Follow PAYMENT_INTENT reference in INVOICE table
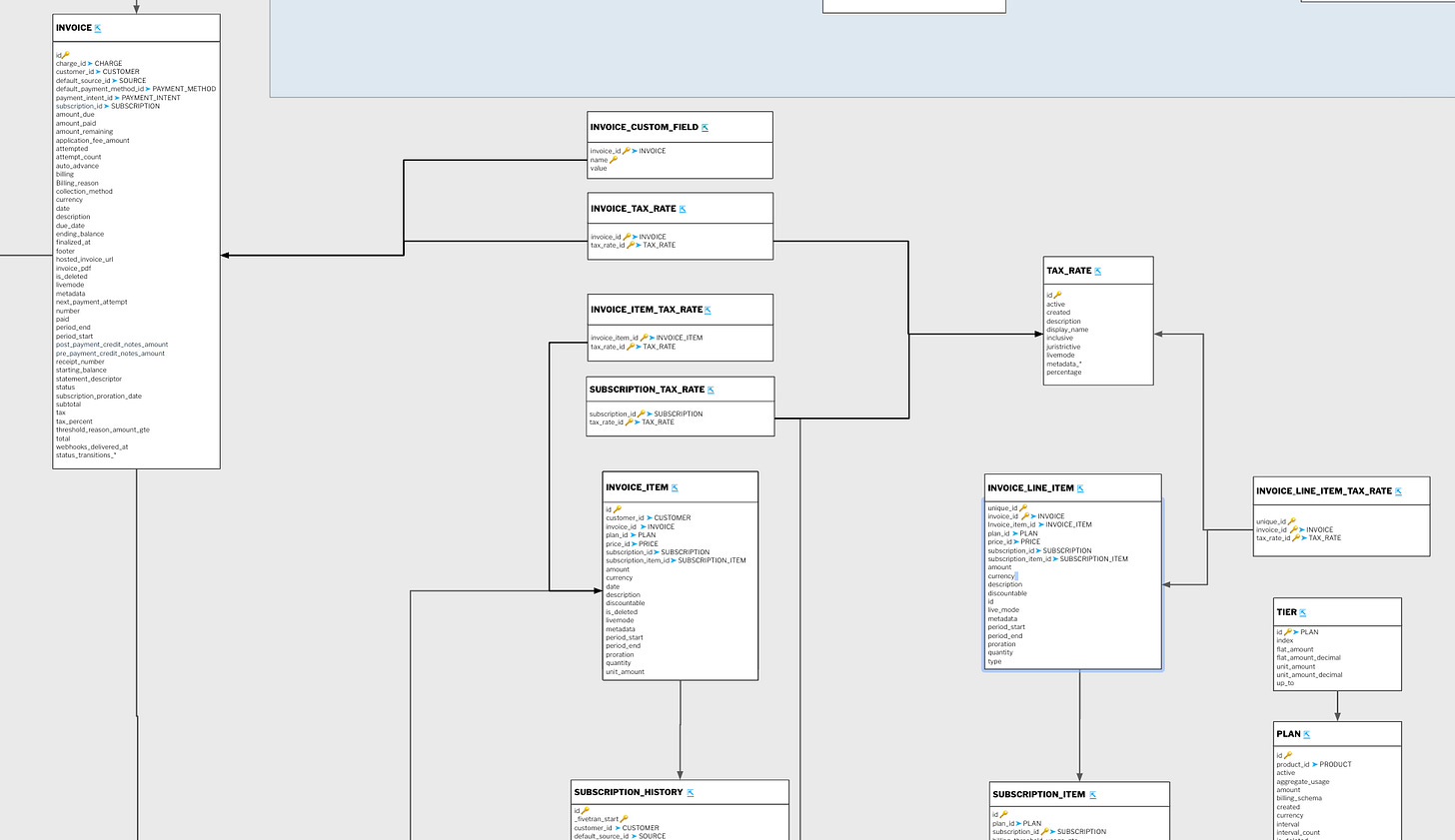Screen dimensions: 1455x840 point(151,98)
